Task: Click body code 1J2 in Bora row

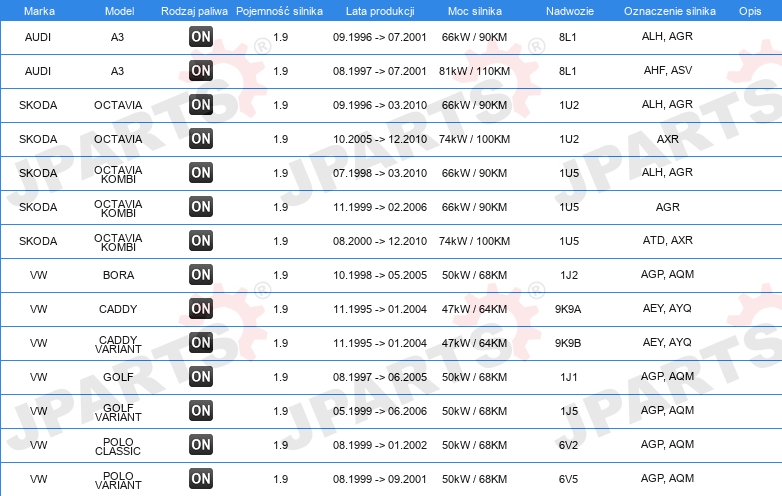Action: pos(569,275)
